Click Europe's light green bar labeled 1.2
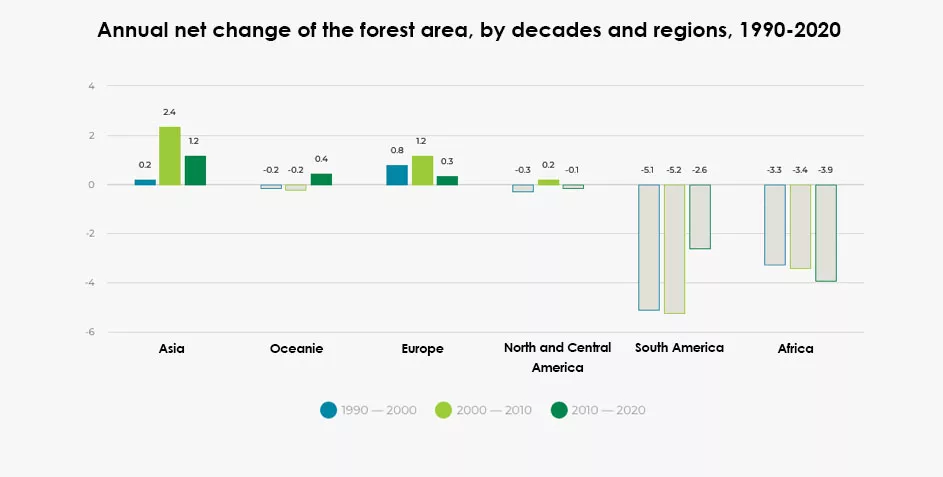 [x=422, y=170]
